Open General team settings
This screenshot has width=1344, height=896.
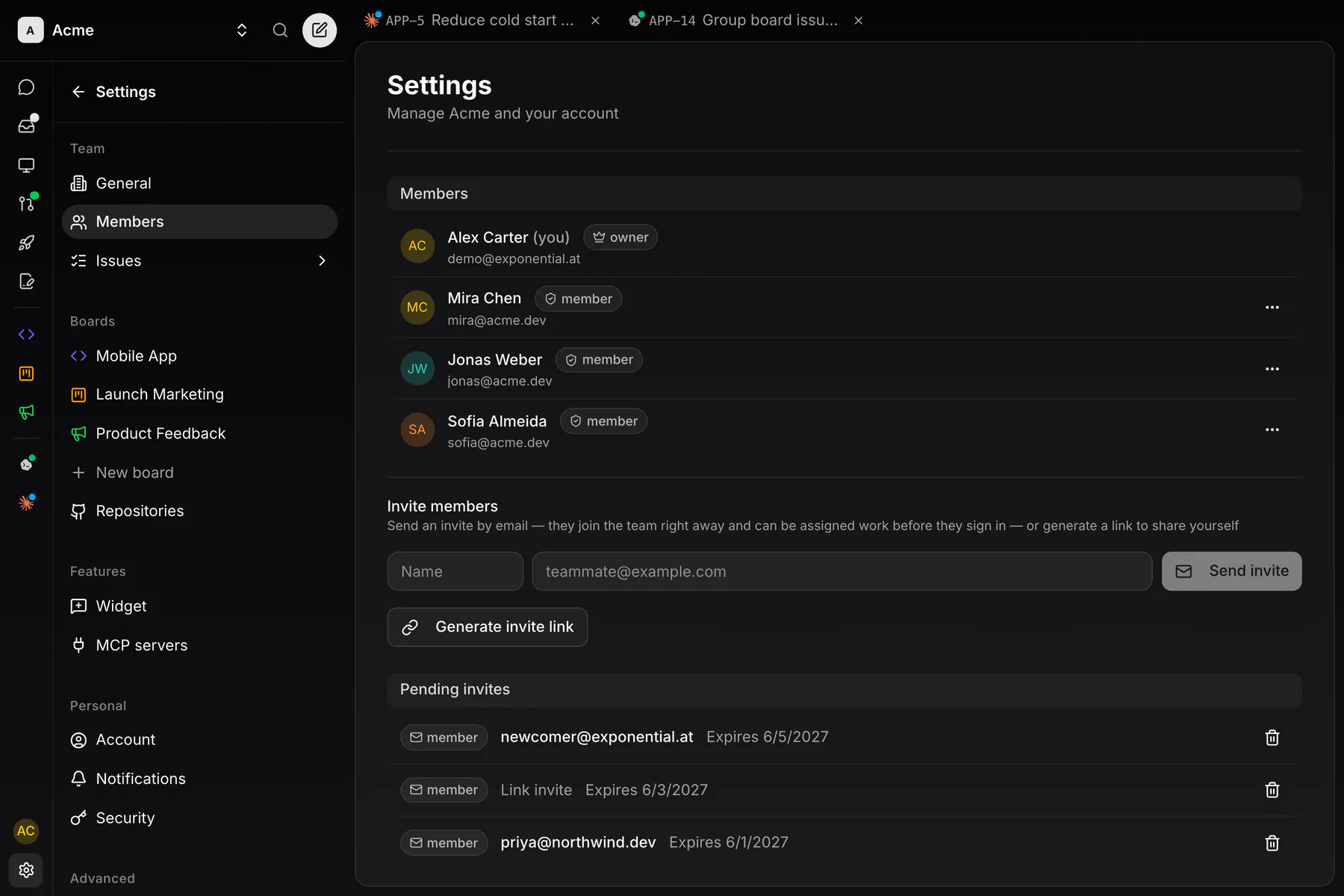pos(199,183)
